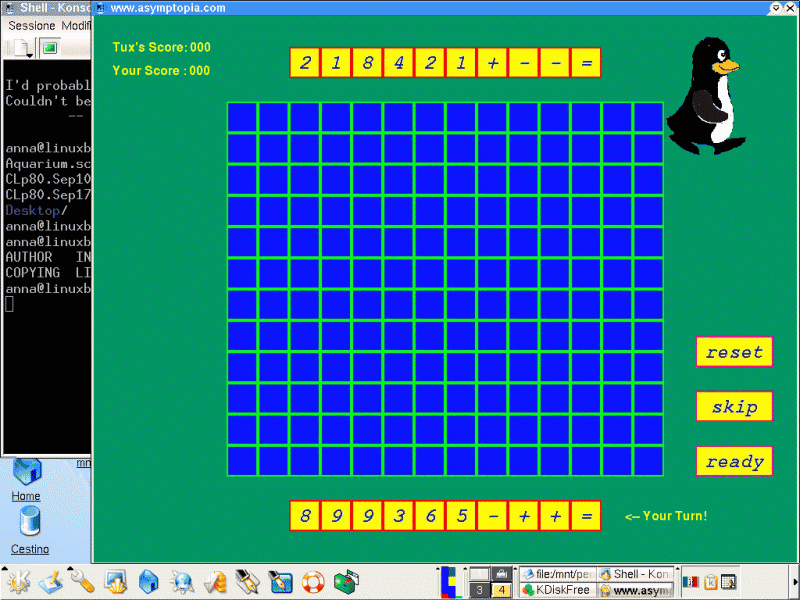The image size is (800, 600).
Task: Select the 3 tile in your bottom rack
Action: pyautogui.click(x=398, y=516)
